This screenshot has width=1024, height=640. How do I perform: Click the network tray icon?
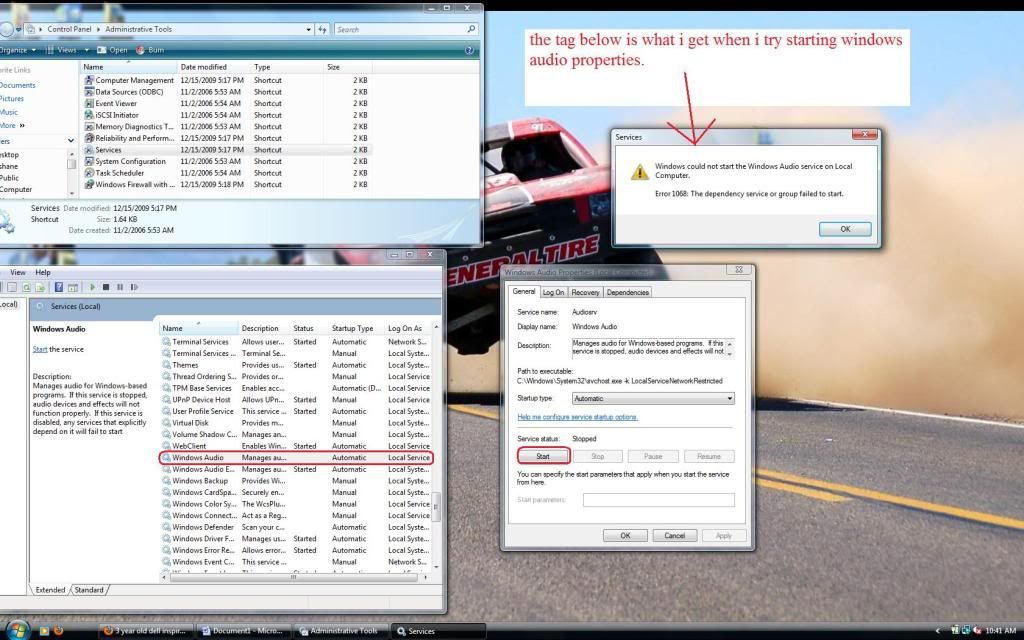(x=966, y=631)
